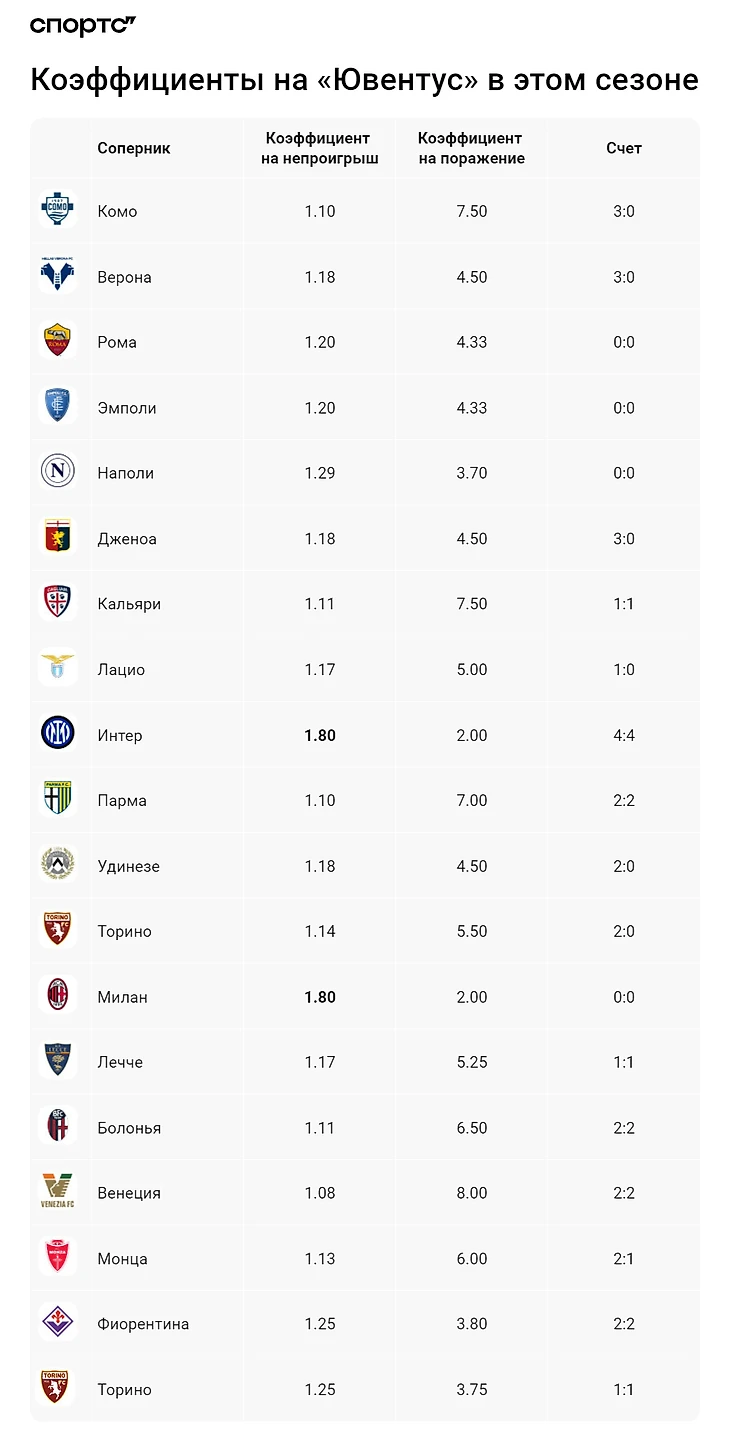Click the Inter club crest icon
730x1437 pixels.
point(58,735)
